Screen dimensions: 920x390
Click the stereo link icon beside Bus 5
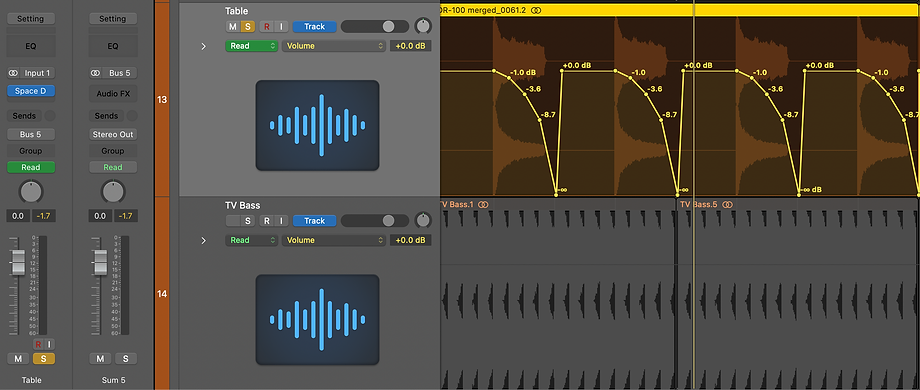[95, 73]
